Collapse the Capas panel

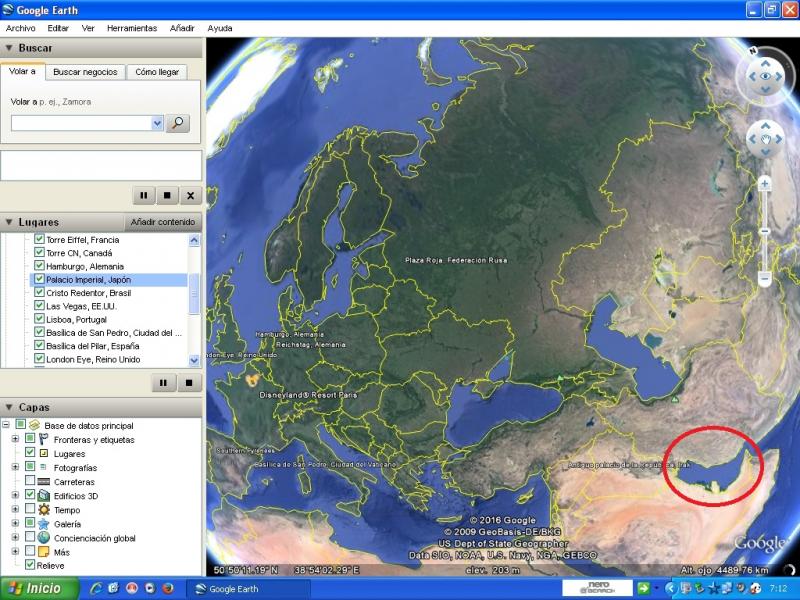(9, 407)
